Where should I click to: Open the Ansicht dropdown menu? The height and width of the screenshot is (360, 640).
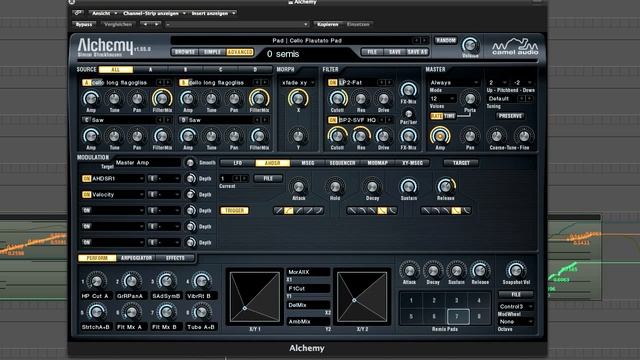[104, 13]
